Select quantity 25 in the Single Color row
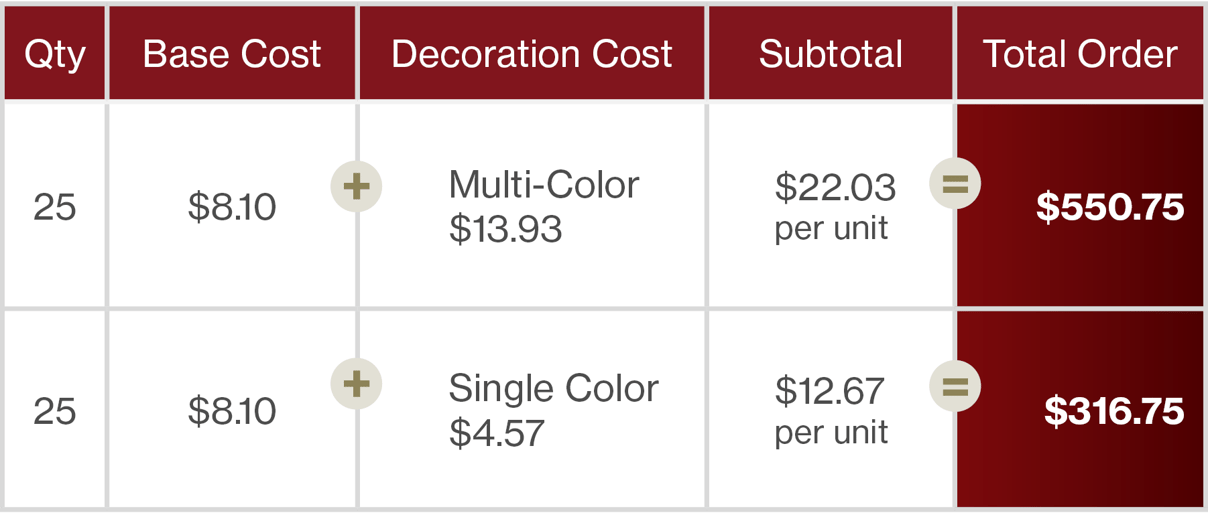Viewport: 1208px width, 523px height. point(55,411)
